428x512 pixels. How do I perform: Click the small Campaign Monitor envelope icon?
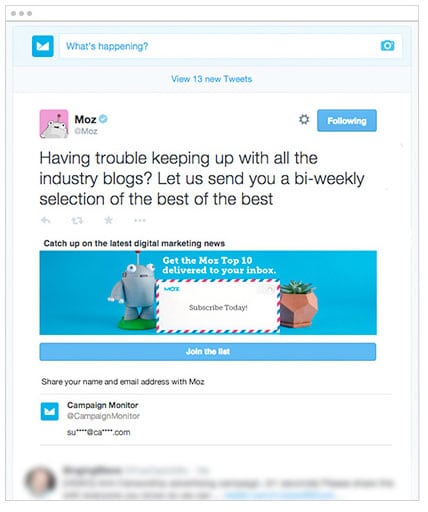click(x=50, y=412)
